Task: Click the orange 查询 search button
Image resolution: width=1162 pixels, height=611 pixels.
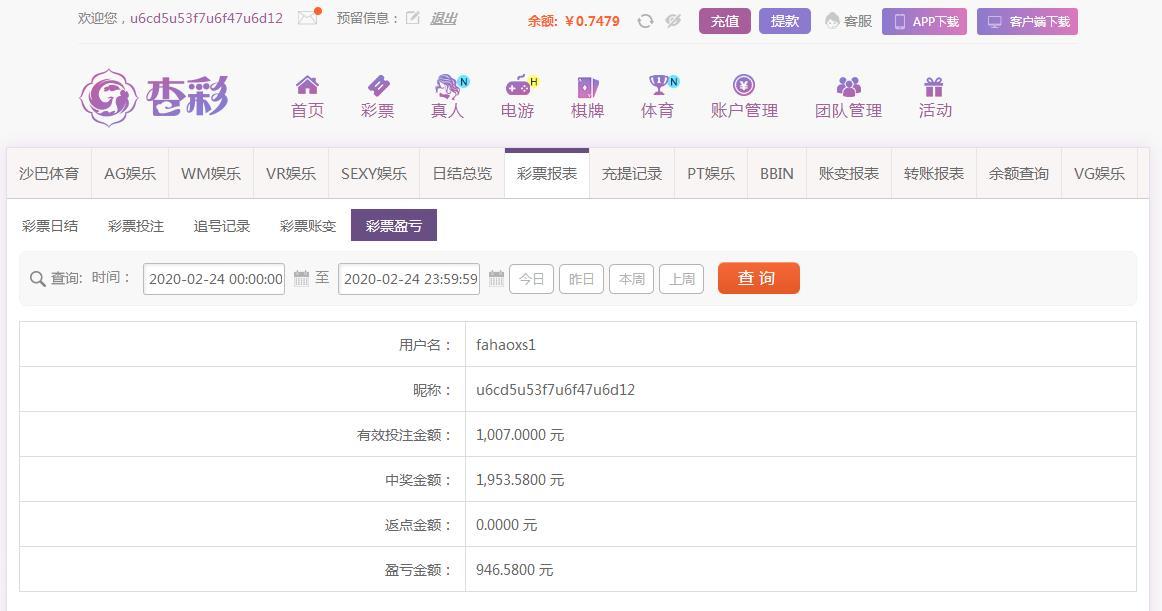Action: (x=758, y=278)
